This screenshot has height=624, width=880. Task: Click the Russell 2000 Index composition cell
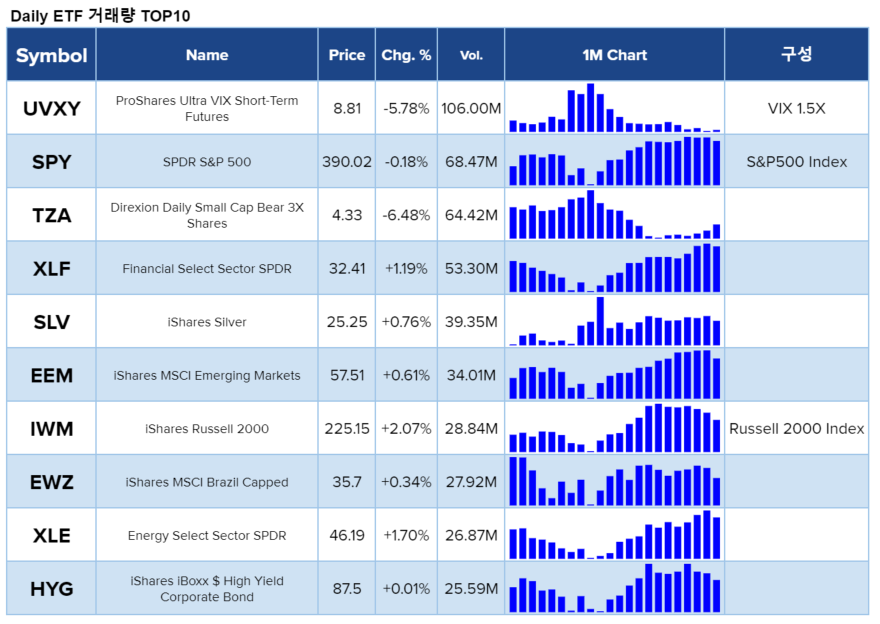(796, 429)
